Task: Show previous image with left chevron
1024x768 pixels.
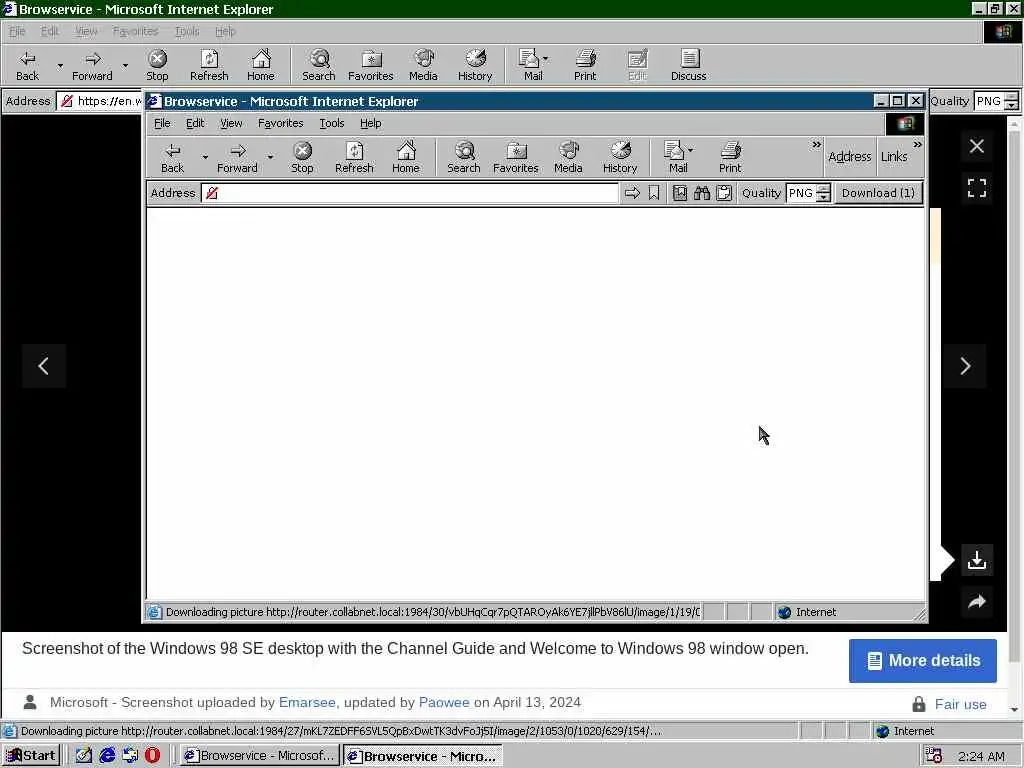Action: [44, 366]
